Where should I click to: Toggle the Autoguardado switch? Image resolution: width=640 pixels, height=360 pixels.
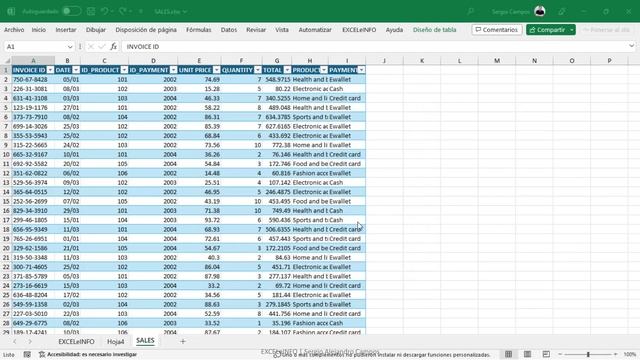click(72, 11)
